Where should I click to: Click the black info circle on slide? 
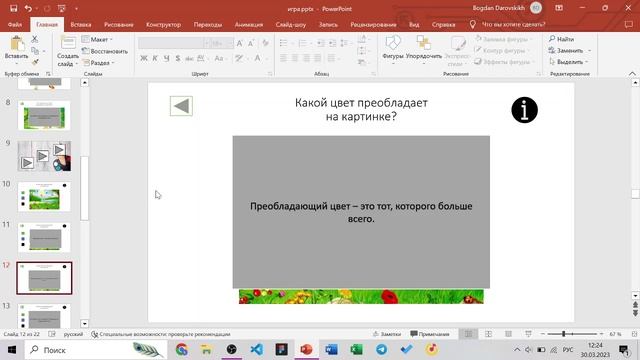[524, 110]
